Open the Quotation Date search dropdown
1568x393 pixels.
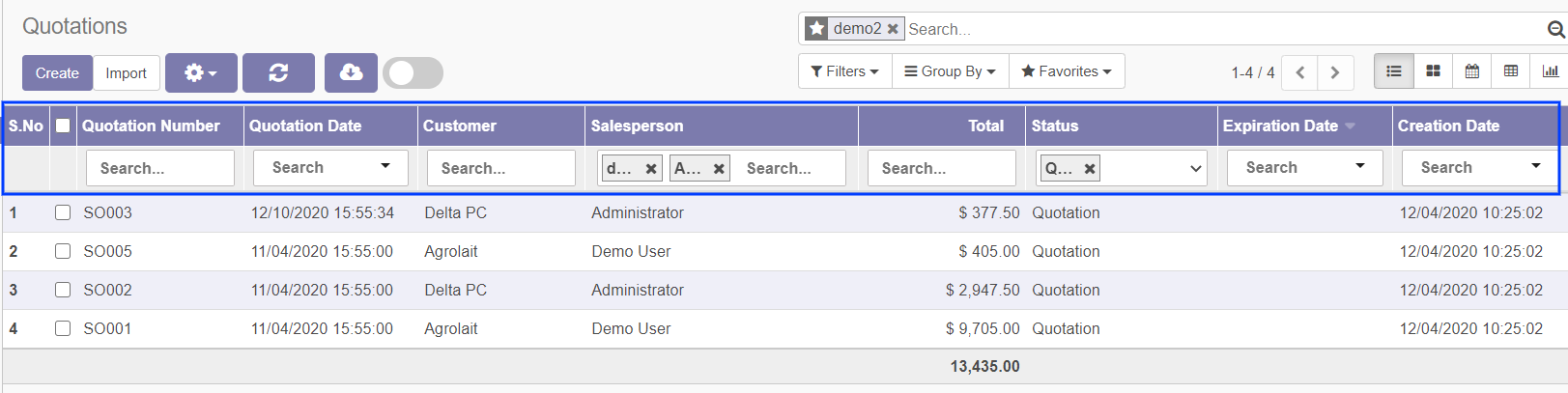330,167
